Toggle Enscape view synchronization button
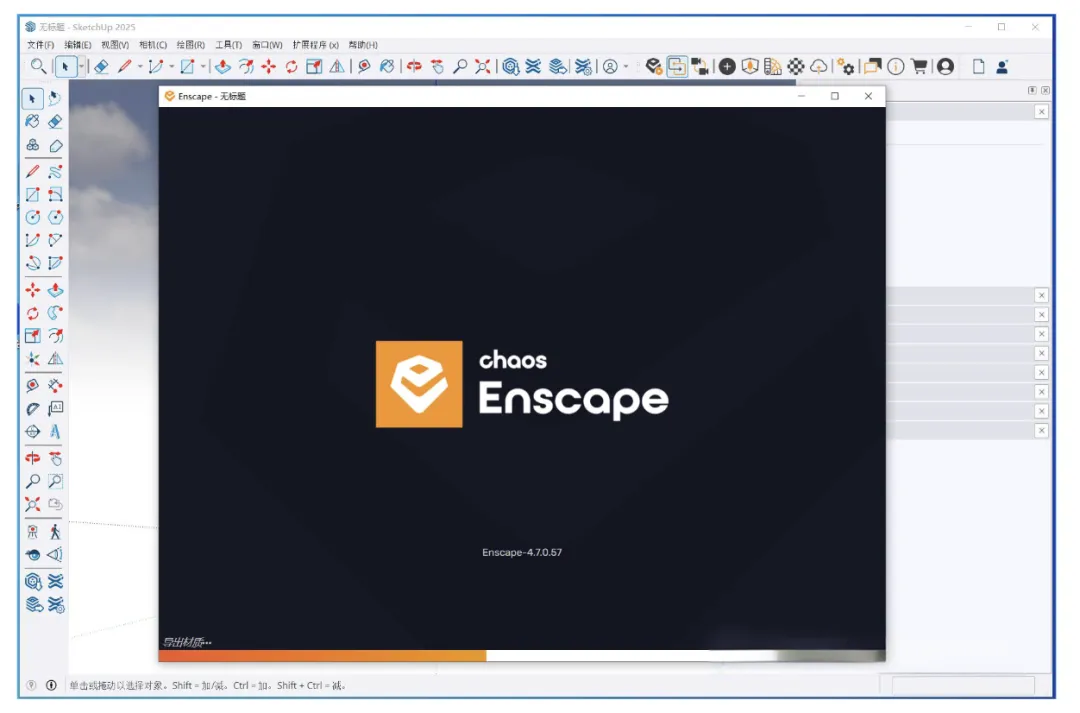 pyautogui.click(x=677, y=66)
